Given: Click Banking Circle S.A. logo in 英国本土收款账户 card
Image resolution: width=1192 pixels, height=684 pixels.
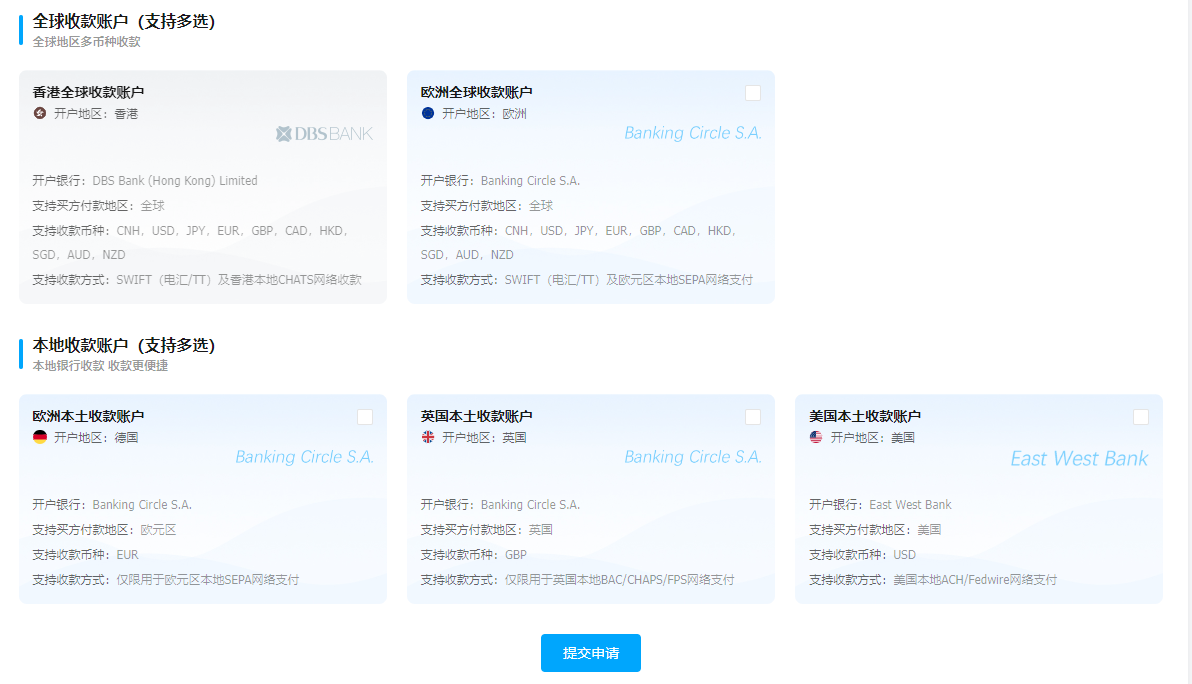Looking at the screenshot, I should pos(693,457).
